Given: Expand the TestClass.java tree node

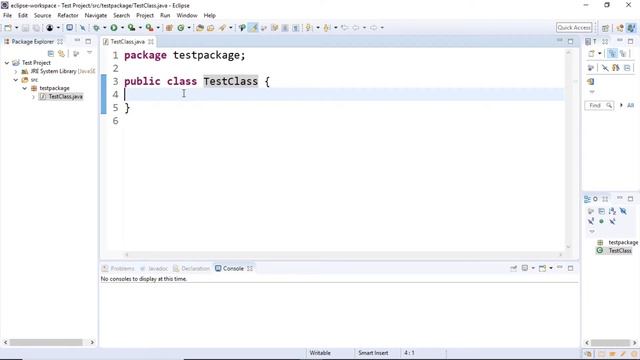Looking at the screenshot, I should [33, 97].
